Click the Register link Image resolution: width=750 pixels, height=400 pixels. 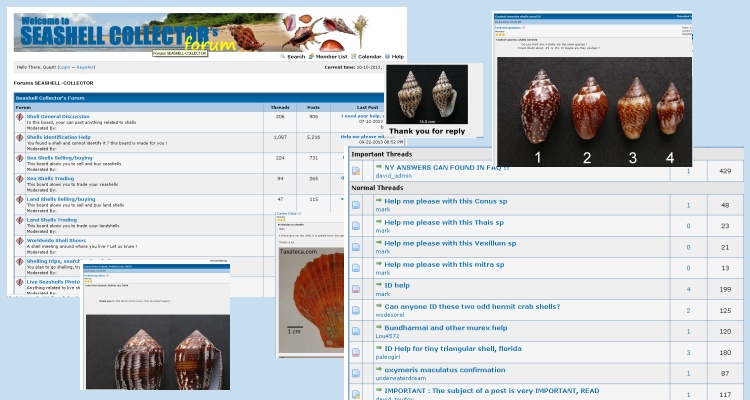(x=85, y=67)
